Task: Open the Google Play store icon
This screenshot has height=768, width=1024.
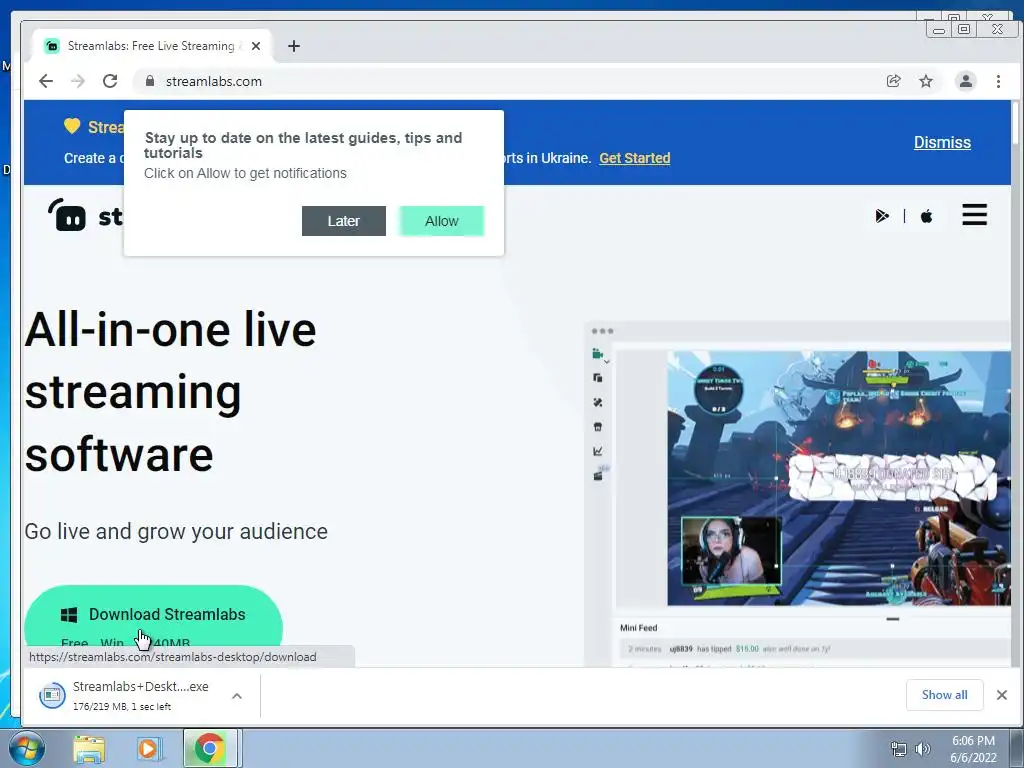Action: [882, 216]
